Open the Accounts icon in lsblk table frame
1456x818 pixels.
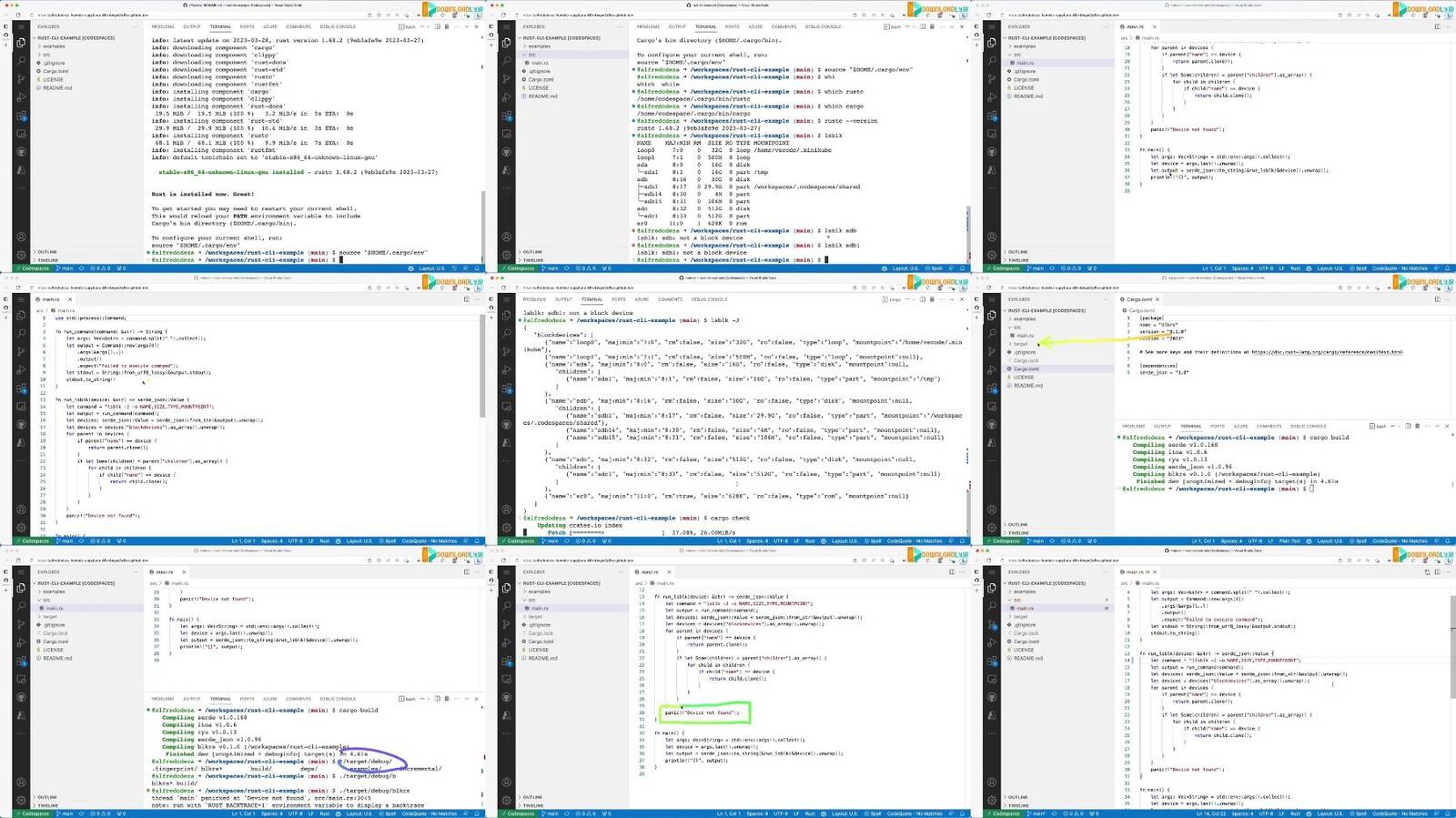coord(506,237)
